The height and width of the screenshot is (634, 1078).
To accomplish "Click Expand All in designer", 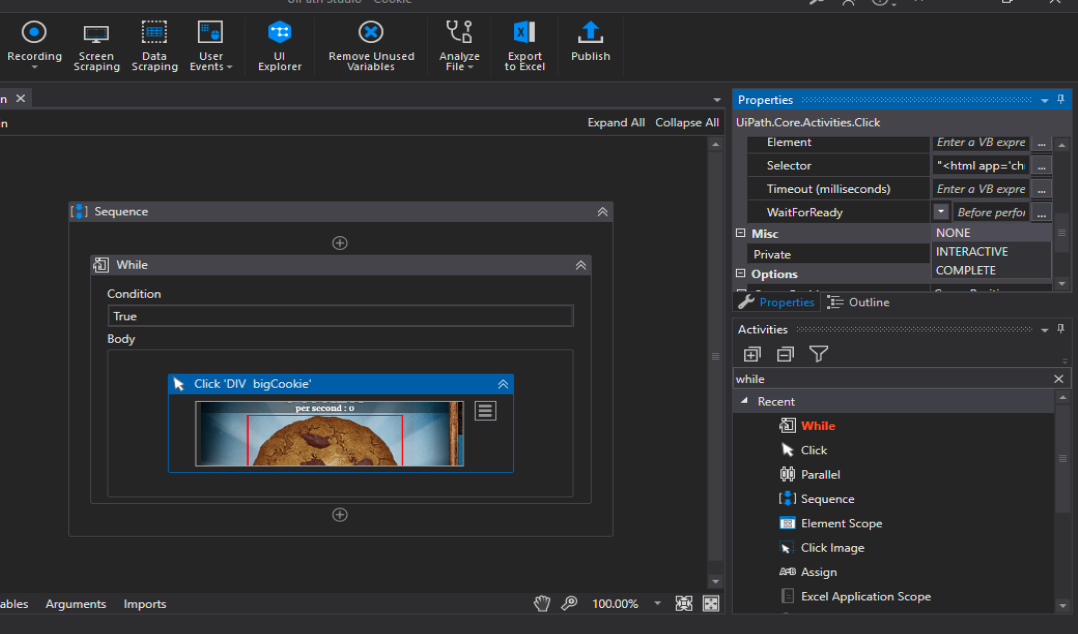I will point(616,122).
